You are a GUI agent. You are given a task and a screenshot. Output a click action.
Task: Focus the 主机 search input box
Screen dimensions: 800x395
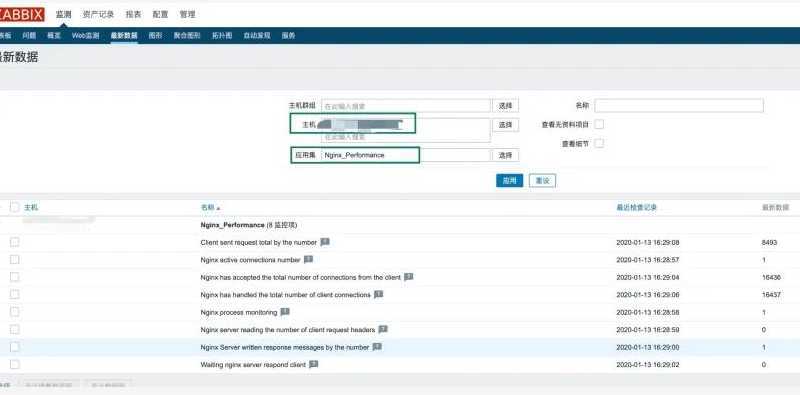(x=406, y=131)
